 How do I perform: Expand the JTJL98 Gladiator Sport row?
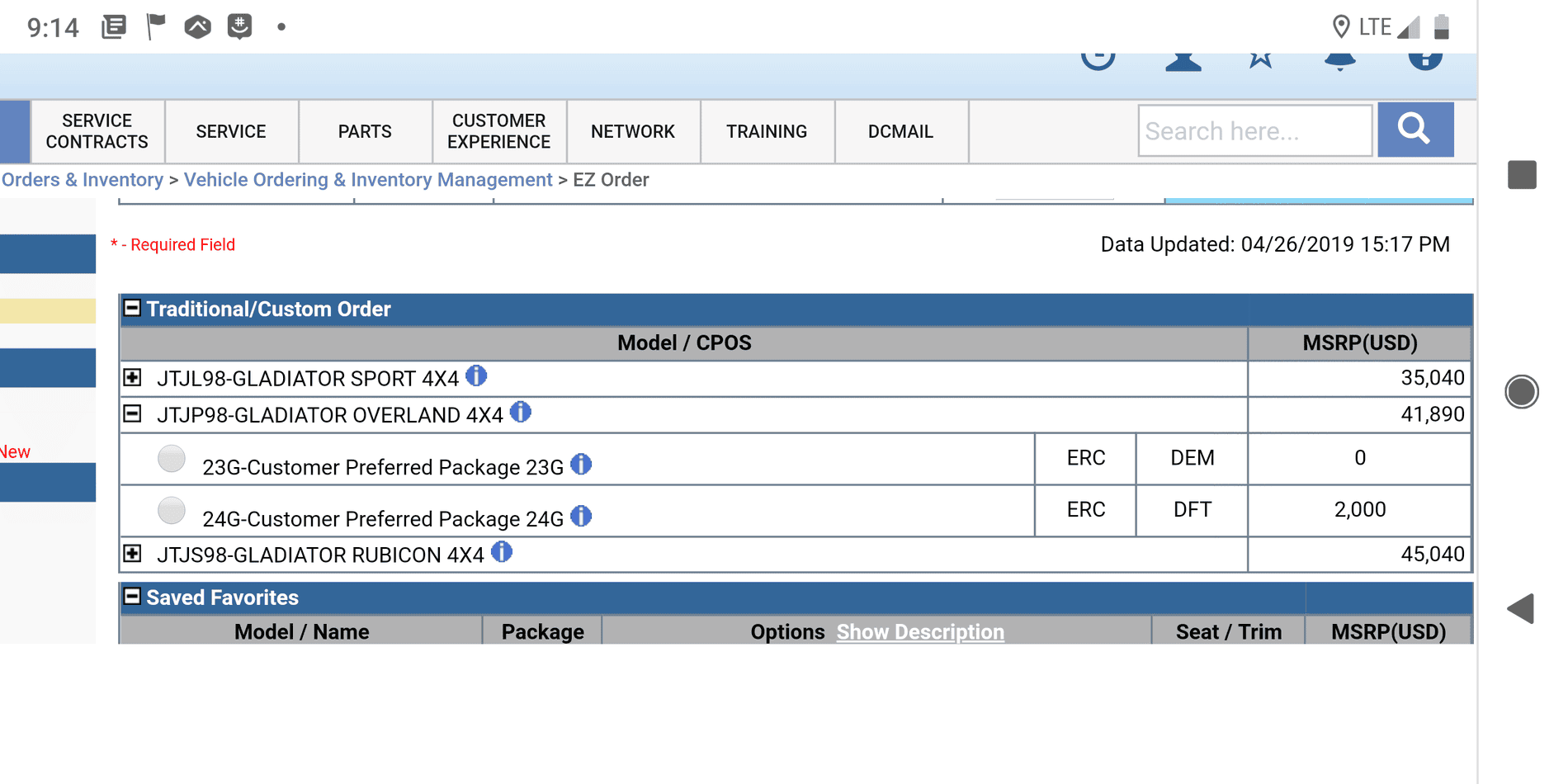click(x=132, y=378)
